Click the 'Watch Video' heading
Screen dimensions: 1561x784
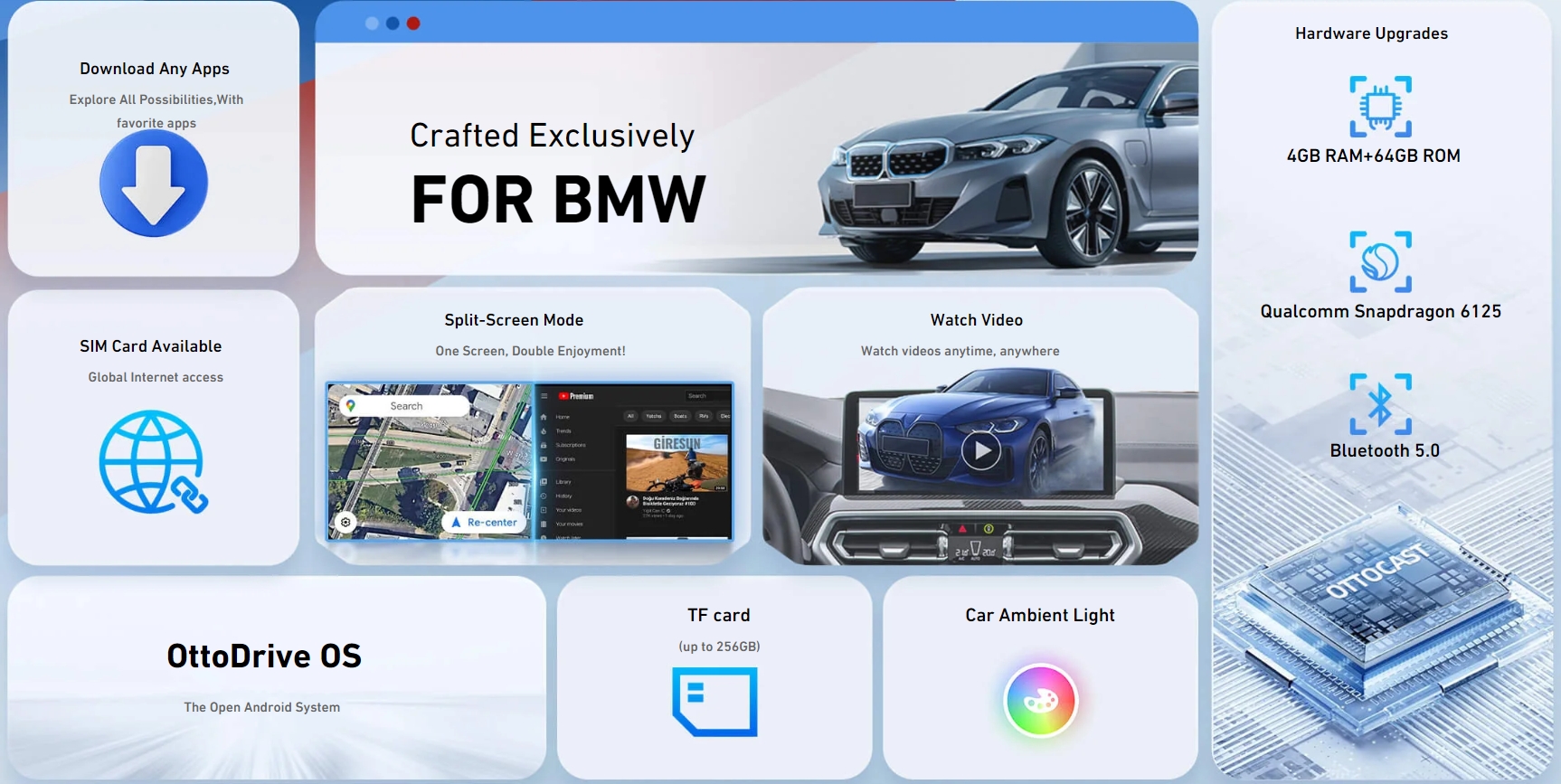point(977,320)
